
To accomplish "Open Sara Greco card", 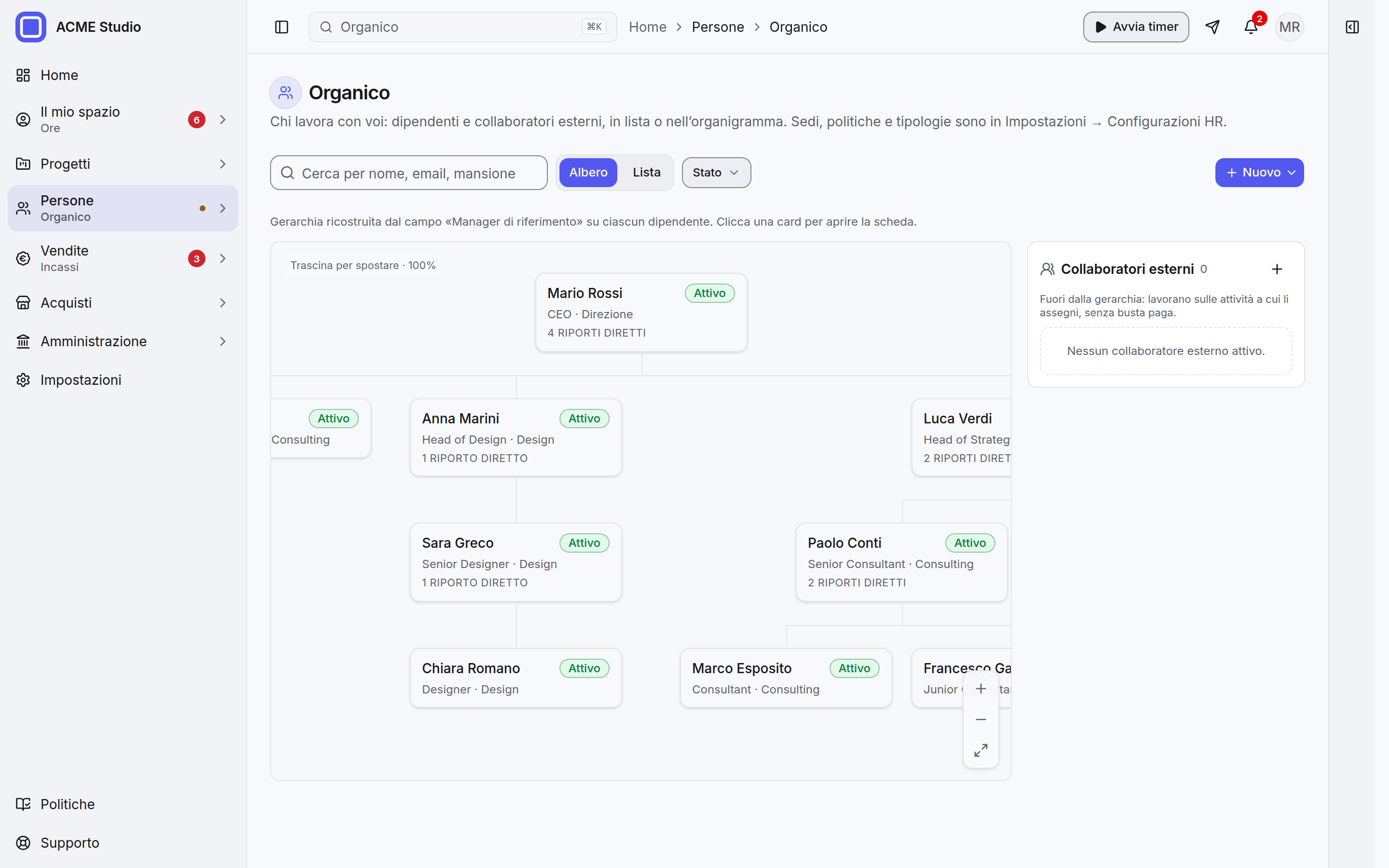I will (516, 562).
